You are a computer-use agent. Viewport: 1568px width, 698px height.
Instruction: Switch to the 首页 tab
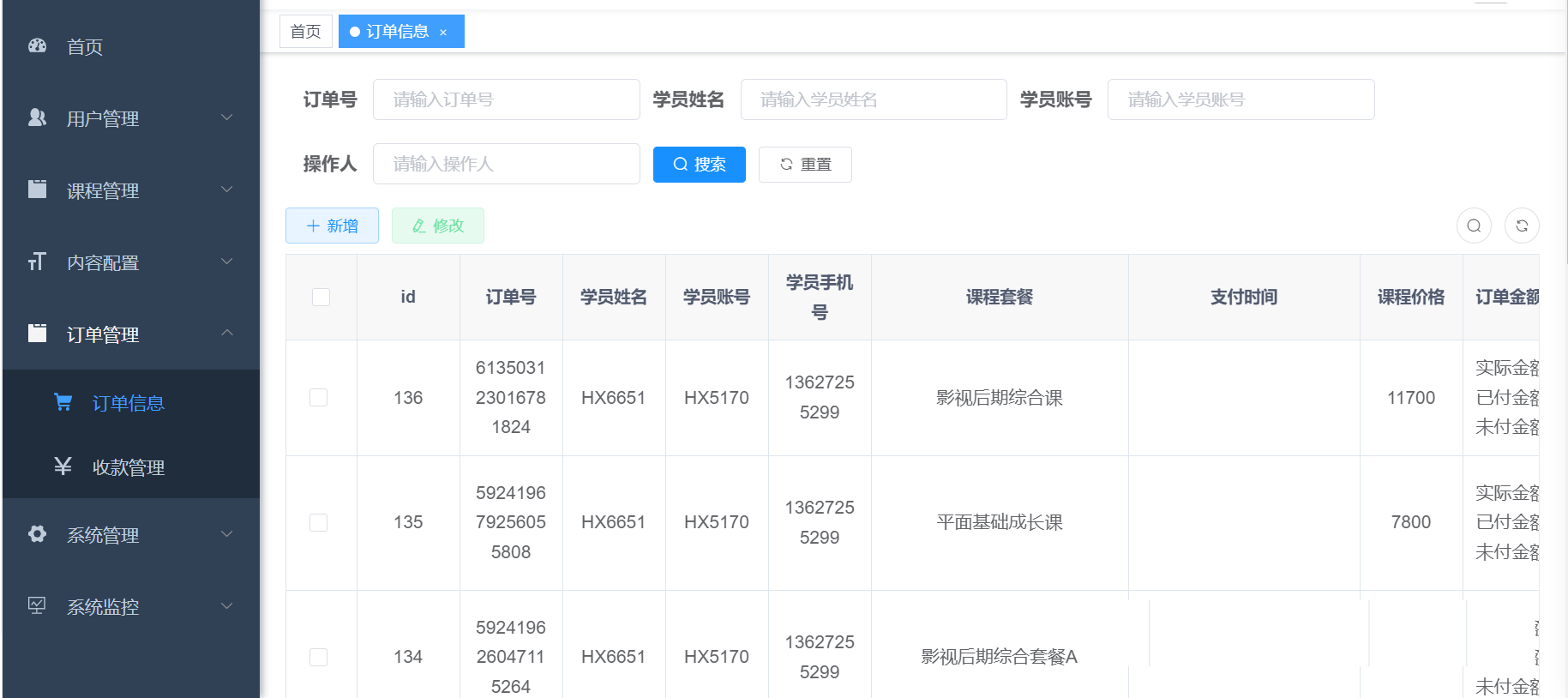tap(305, 32)
